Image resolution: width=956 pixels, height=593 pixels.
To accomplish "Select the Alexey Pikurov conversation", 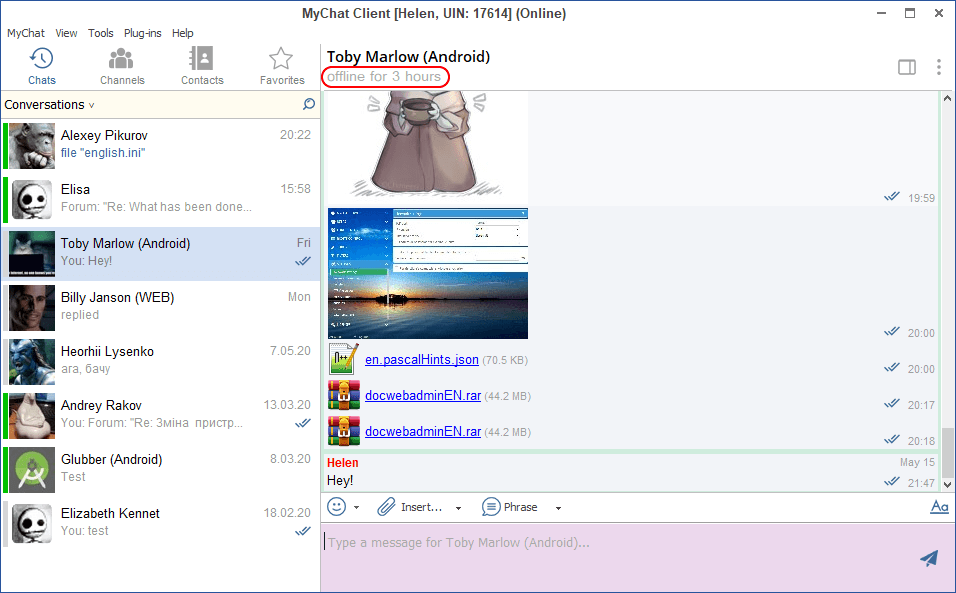I will tap(160, 144).
